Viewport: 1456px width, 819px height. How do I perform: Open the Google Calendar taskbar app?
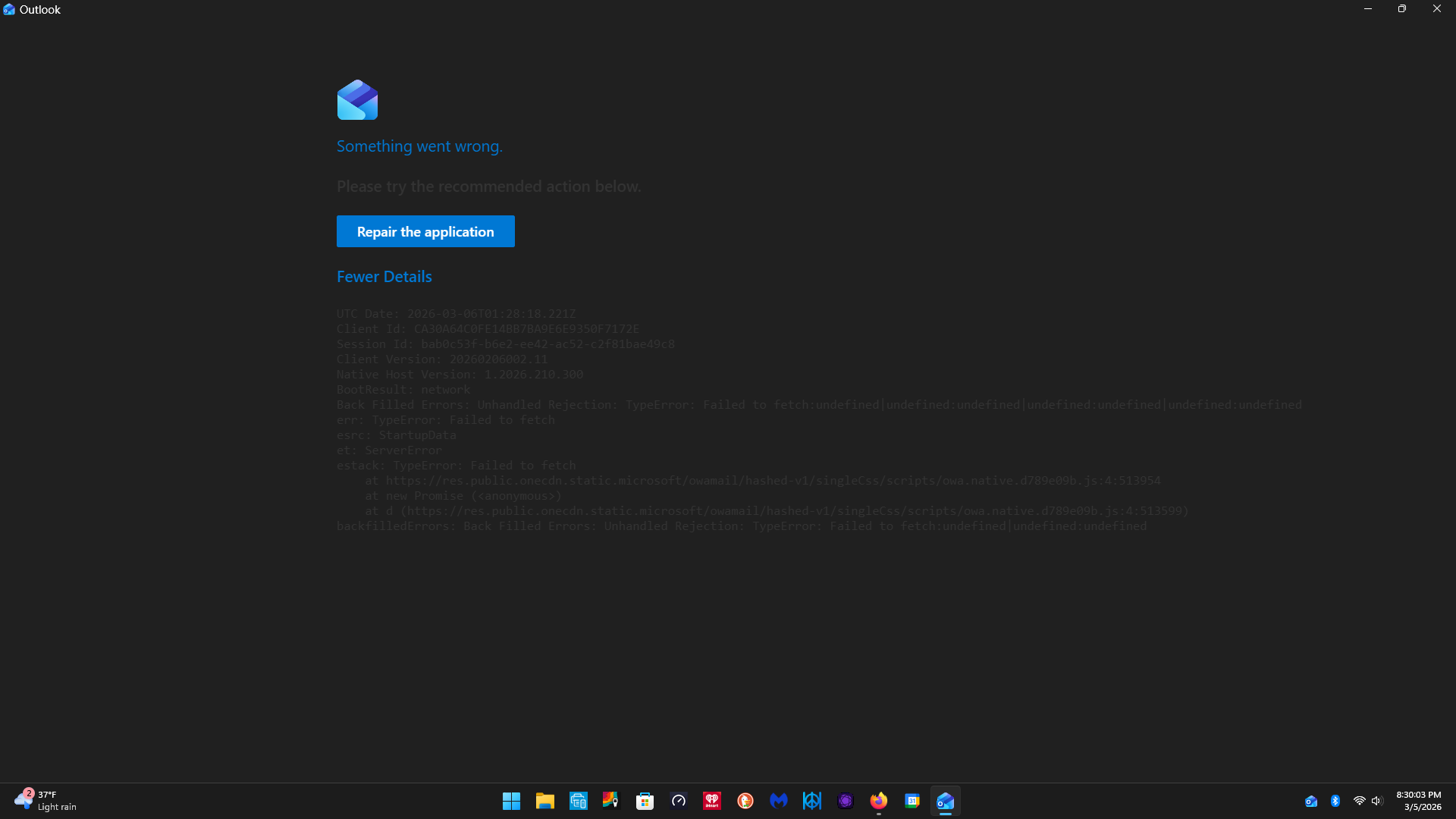912,801
